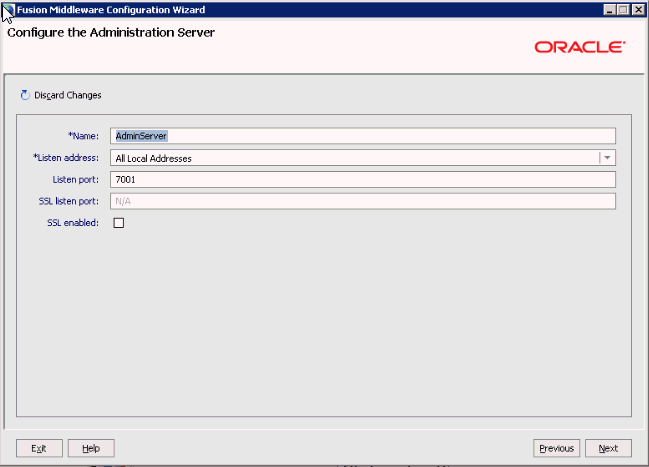Click the 'SSL listen port:' label
Screen dimensions: 649x467
click(x=69, y=201)
